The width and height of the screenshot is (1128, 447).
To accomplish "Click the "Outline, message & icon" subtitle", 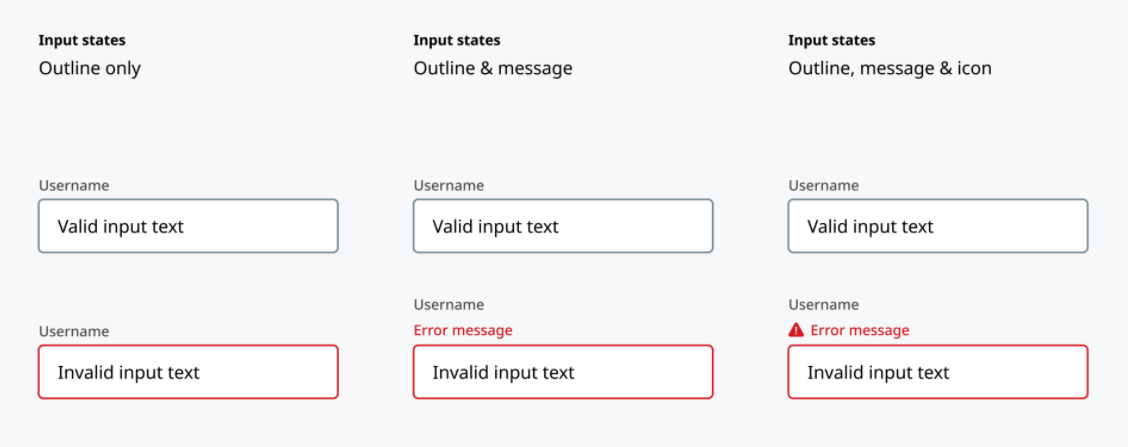I will [x=890, y=69].
